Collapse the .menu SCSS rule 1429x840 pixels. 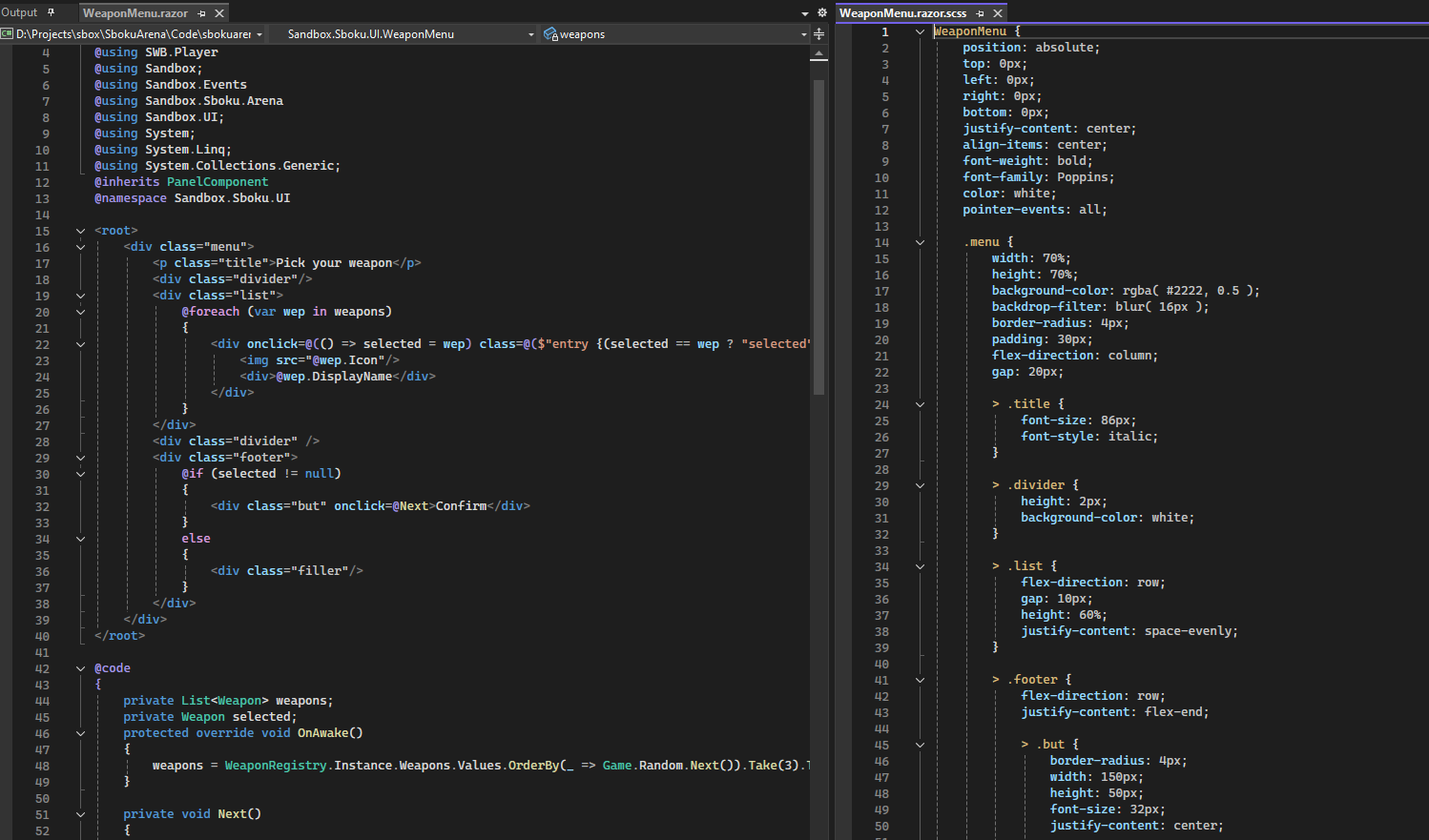(x=920, y=242)
